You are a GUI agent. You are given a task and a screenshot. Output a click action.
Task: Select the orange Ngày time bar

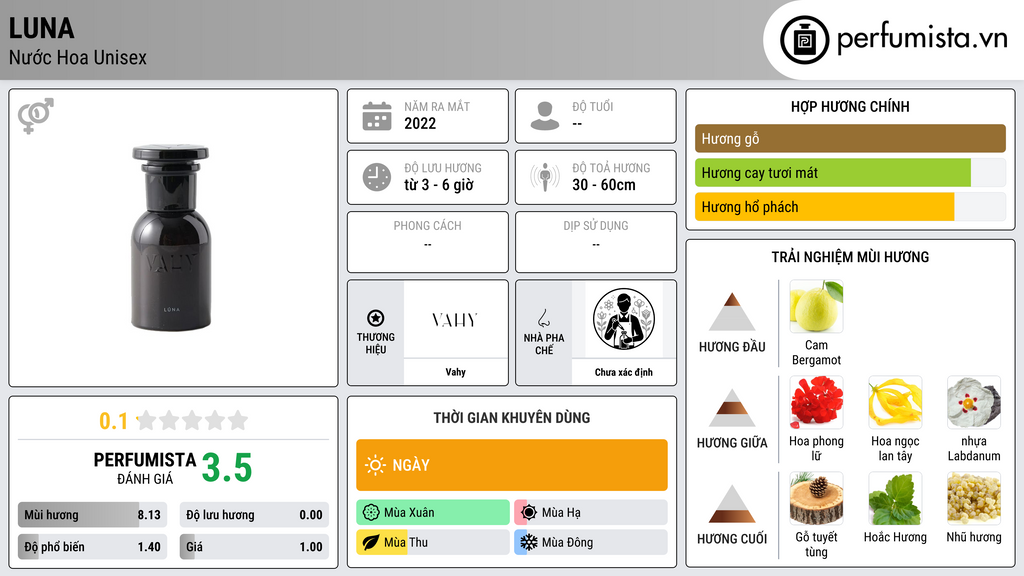[512, 465]
